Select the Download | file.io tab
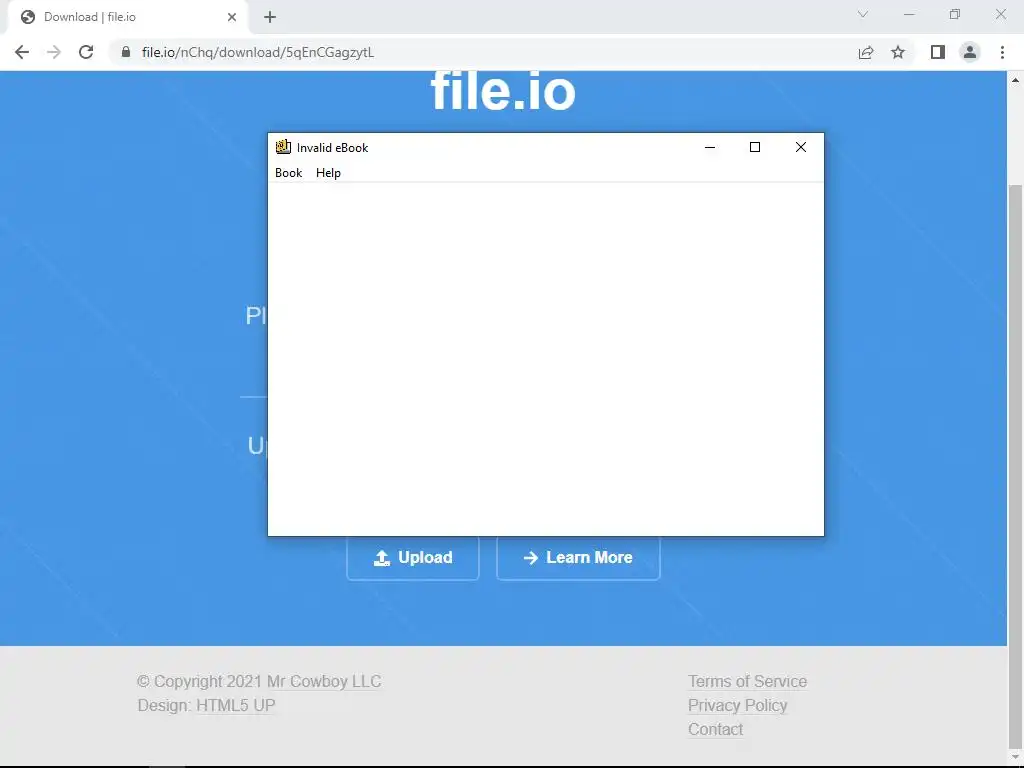Screen dimensions: 1024x768 (x=127, y=17)
